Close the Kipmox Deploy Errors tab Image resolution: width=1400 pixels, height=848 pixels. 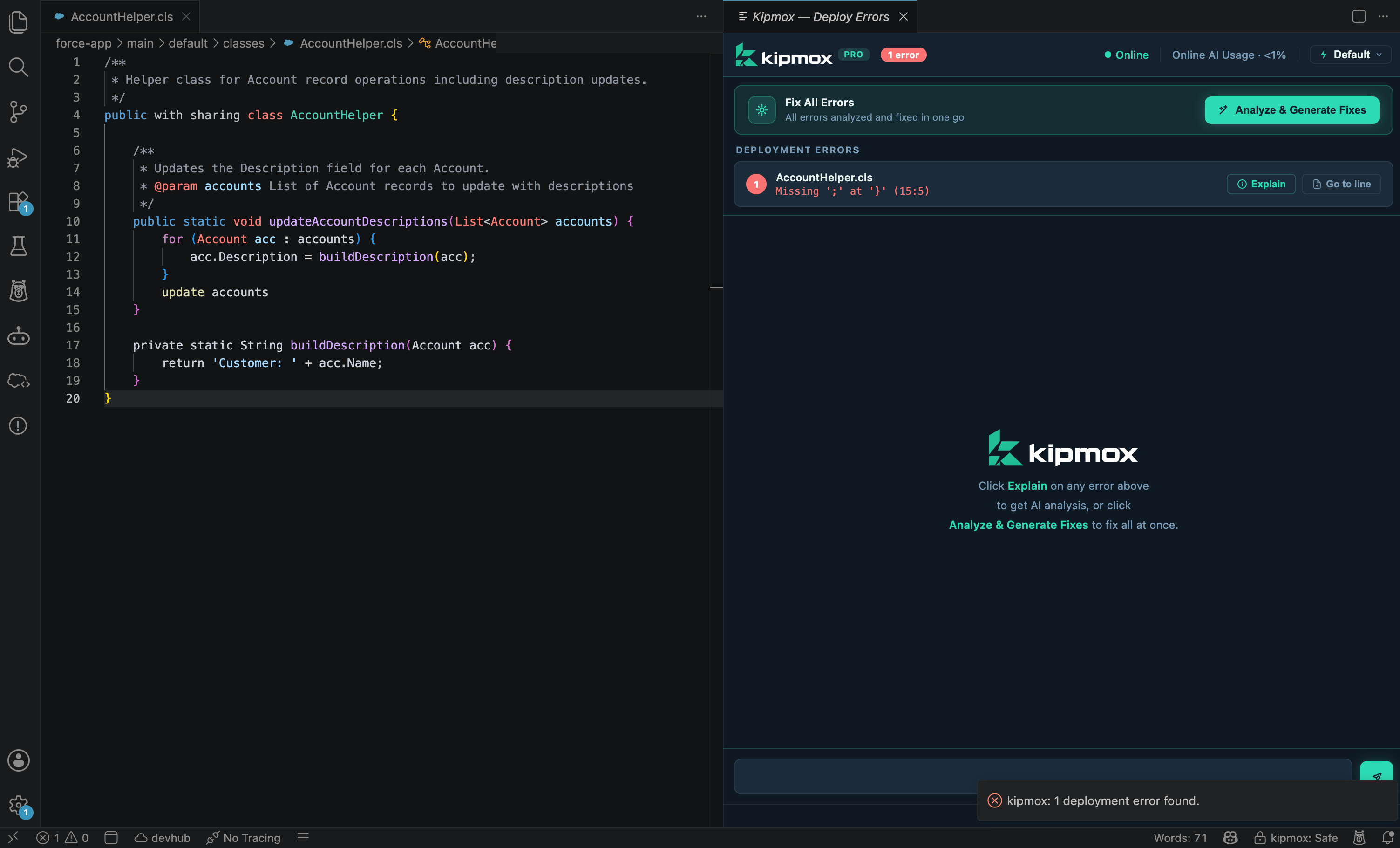(904, 16)
